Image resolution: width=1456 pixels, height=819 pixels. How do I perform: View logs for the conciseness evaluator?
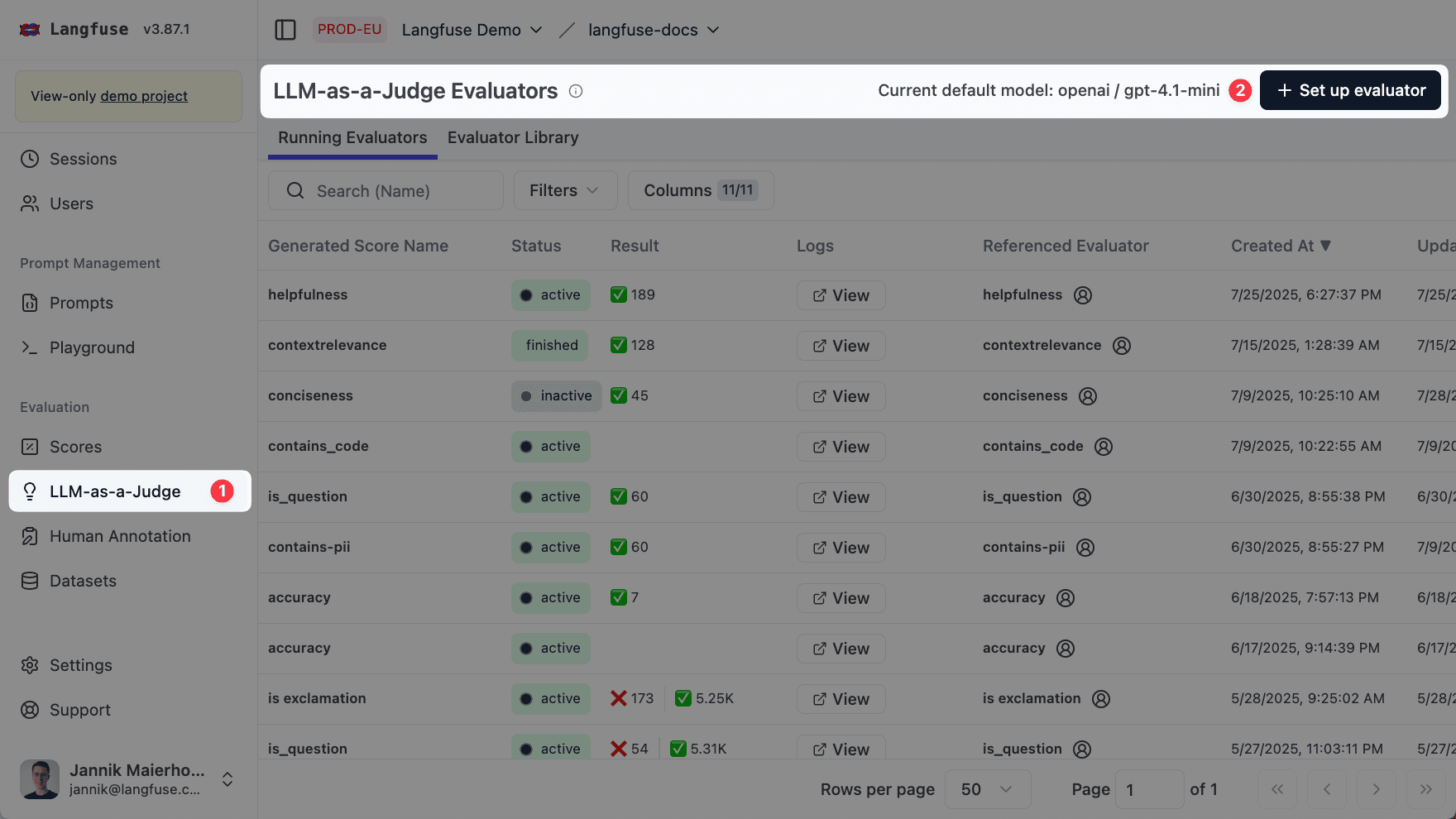(841, 395)
